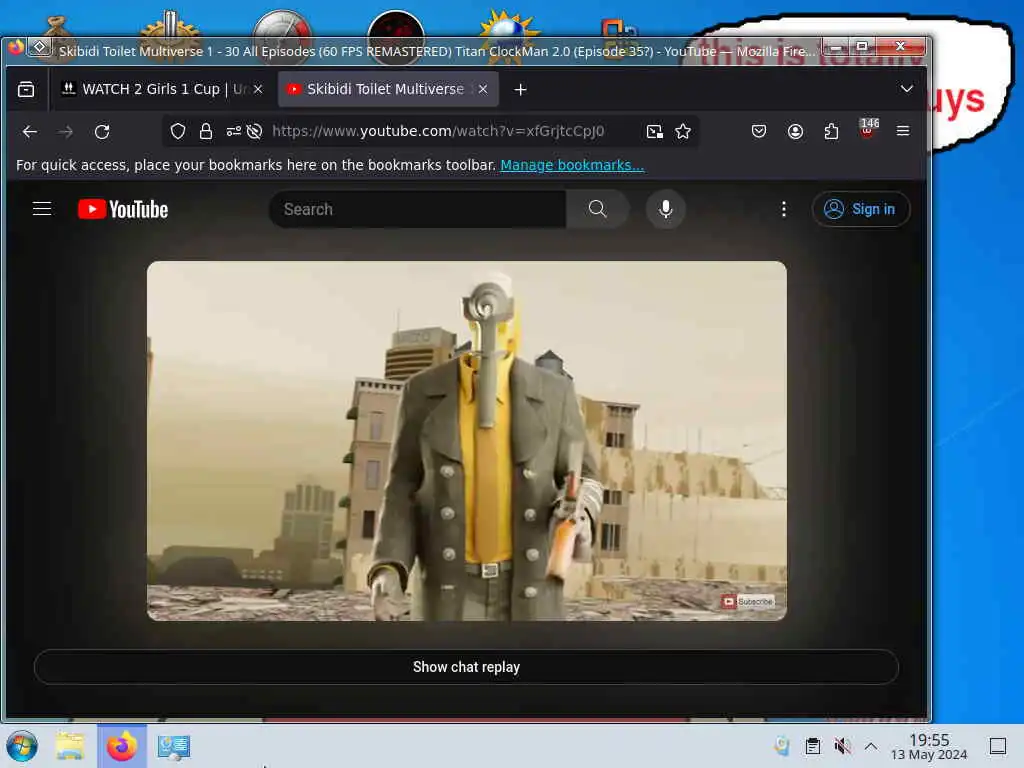Go forward one page
This screenshot has height=768, width=1024.
point(65,132)
